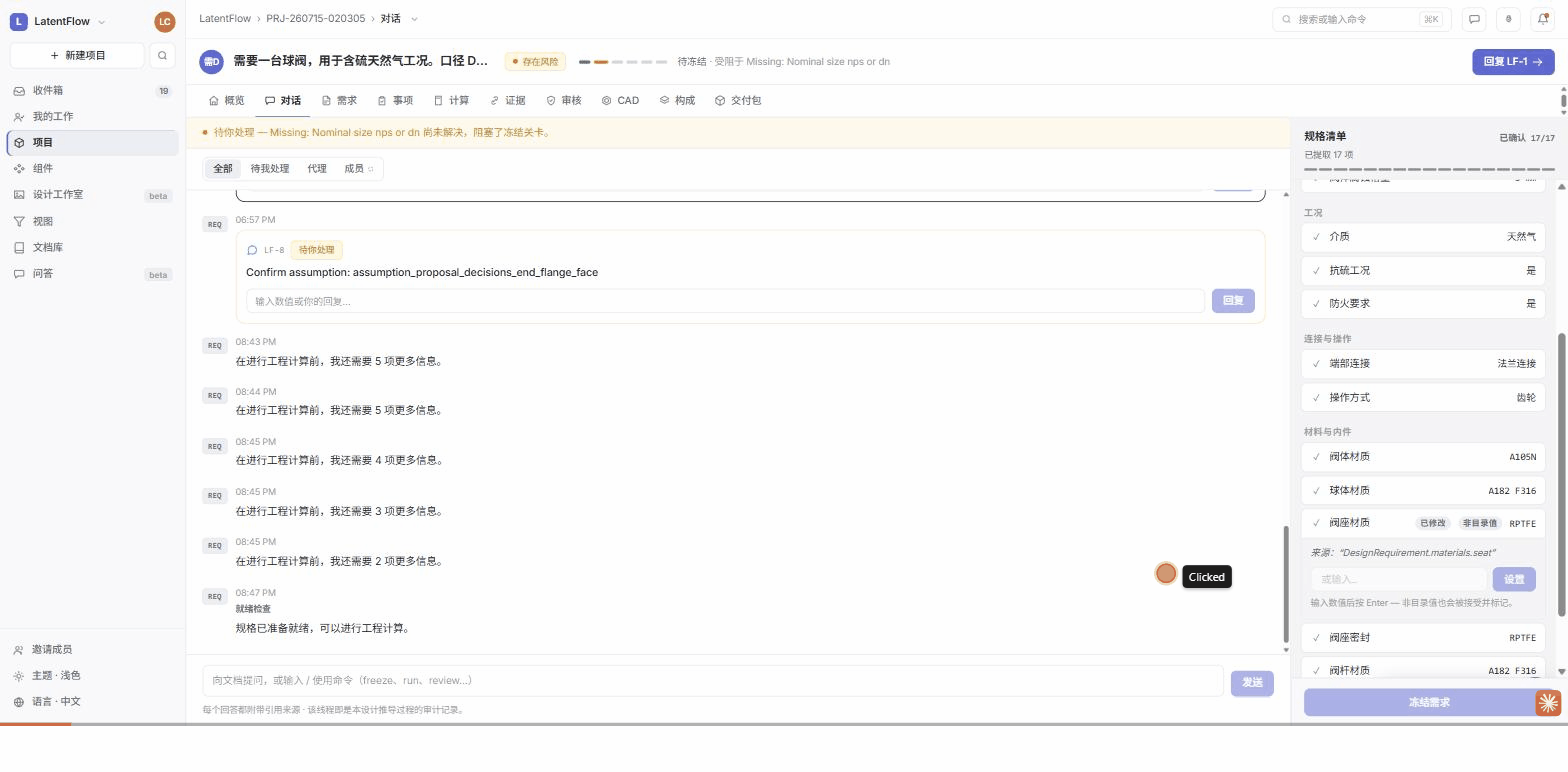The image size is (1568, 772).
Task: Open the 交付包 tab
Action: point(738,101)
